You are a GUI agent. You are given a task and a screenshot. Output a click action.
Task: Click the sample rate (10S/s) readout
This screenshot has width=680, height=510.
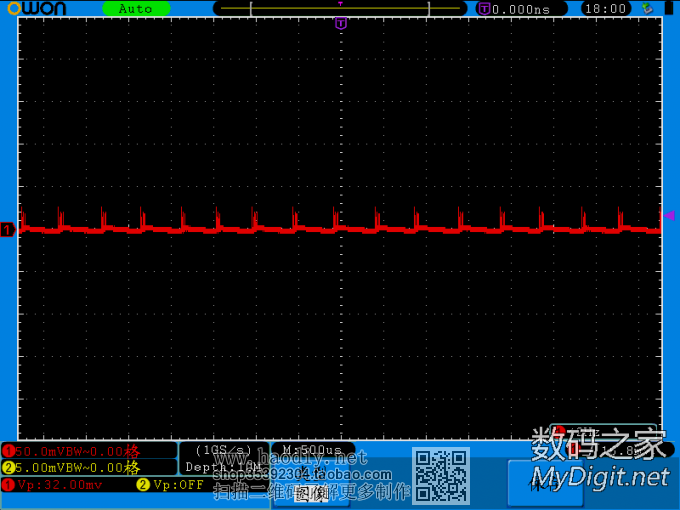(x=224, y=450)
